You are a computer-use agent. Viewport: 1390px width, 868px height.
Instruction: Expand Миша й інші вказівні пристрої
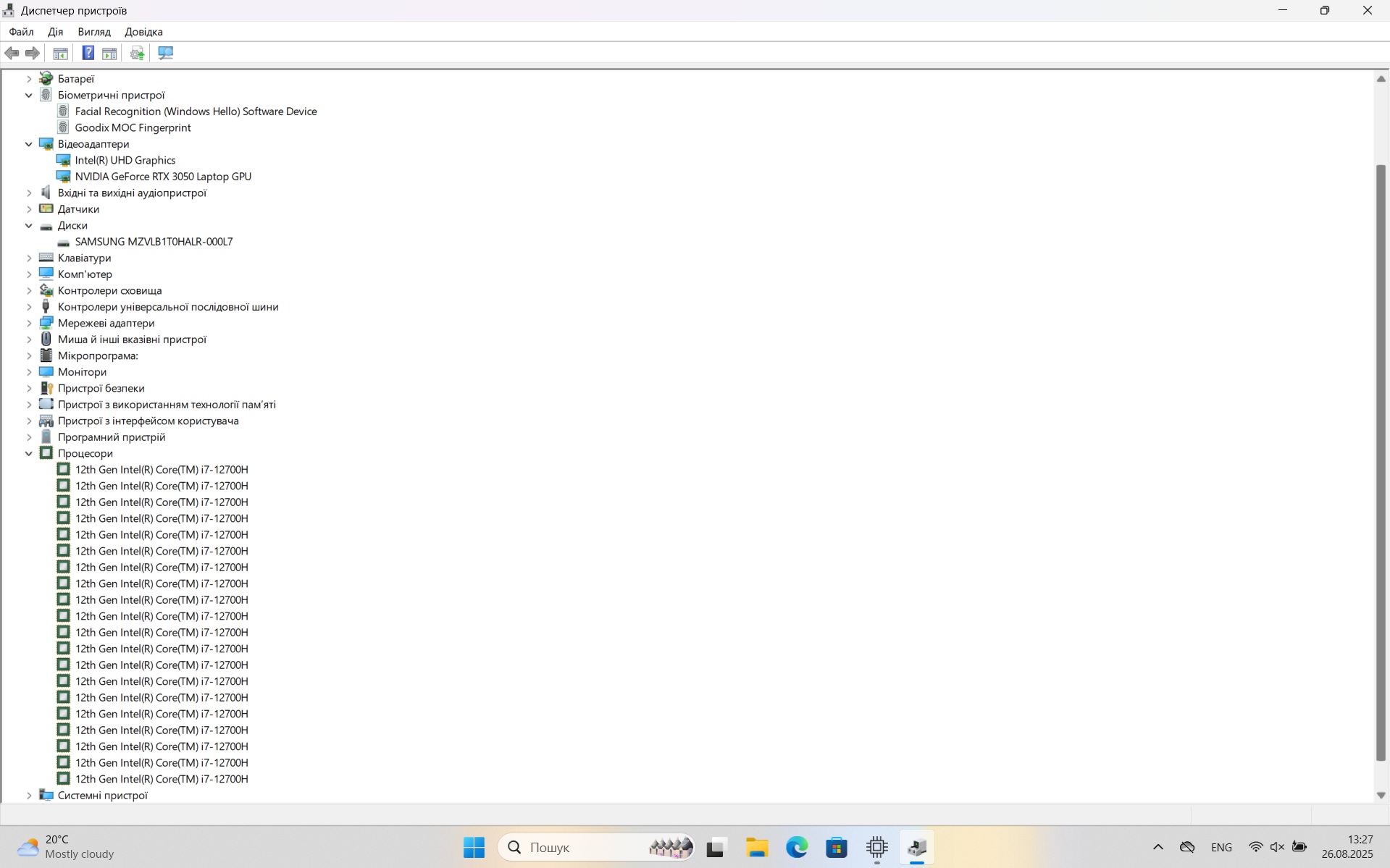click(29, 340)
